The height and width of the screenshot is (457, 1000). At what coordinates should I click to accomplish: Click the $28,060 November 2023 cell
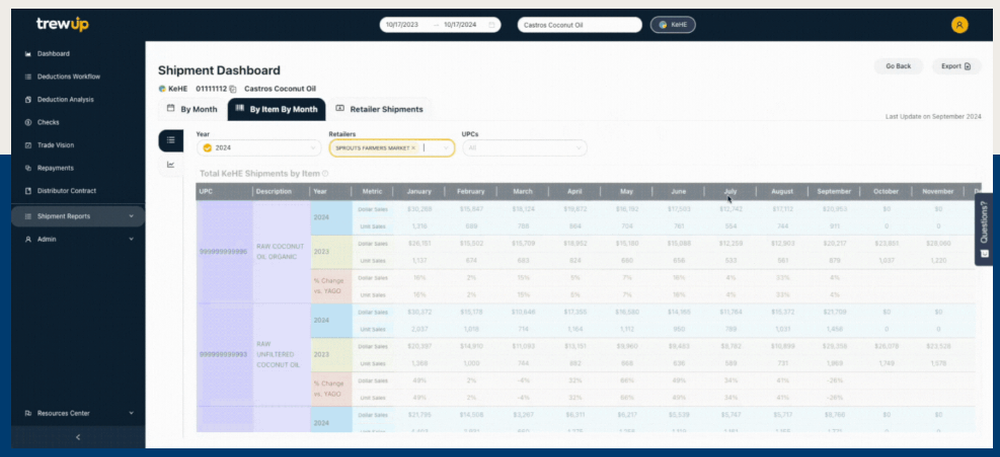938,243
